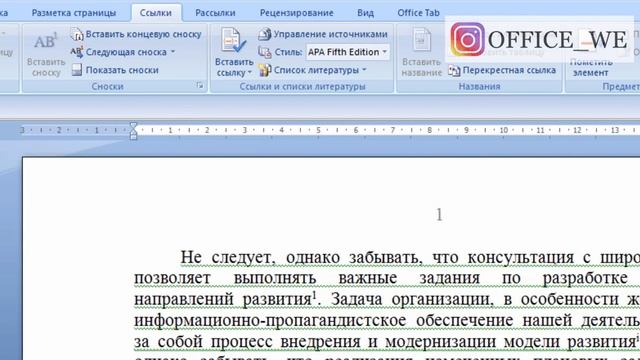Click the Перекрестная ссылка icon

(x=454, y=70)
